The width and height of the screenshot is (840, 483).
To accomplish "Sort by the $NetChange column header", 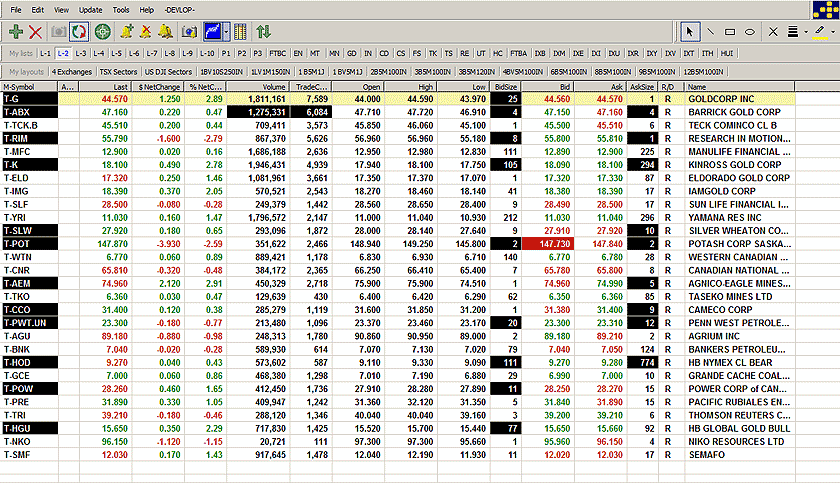I will (159, 87).
